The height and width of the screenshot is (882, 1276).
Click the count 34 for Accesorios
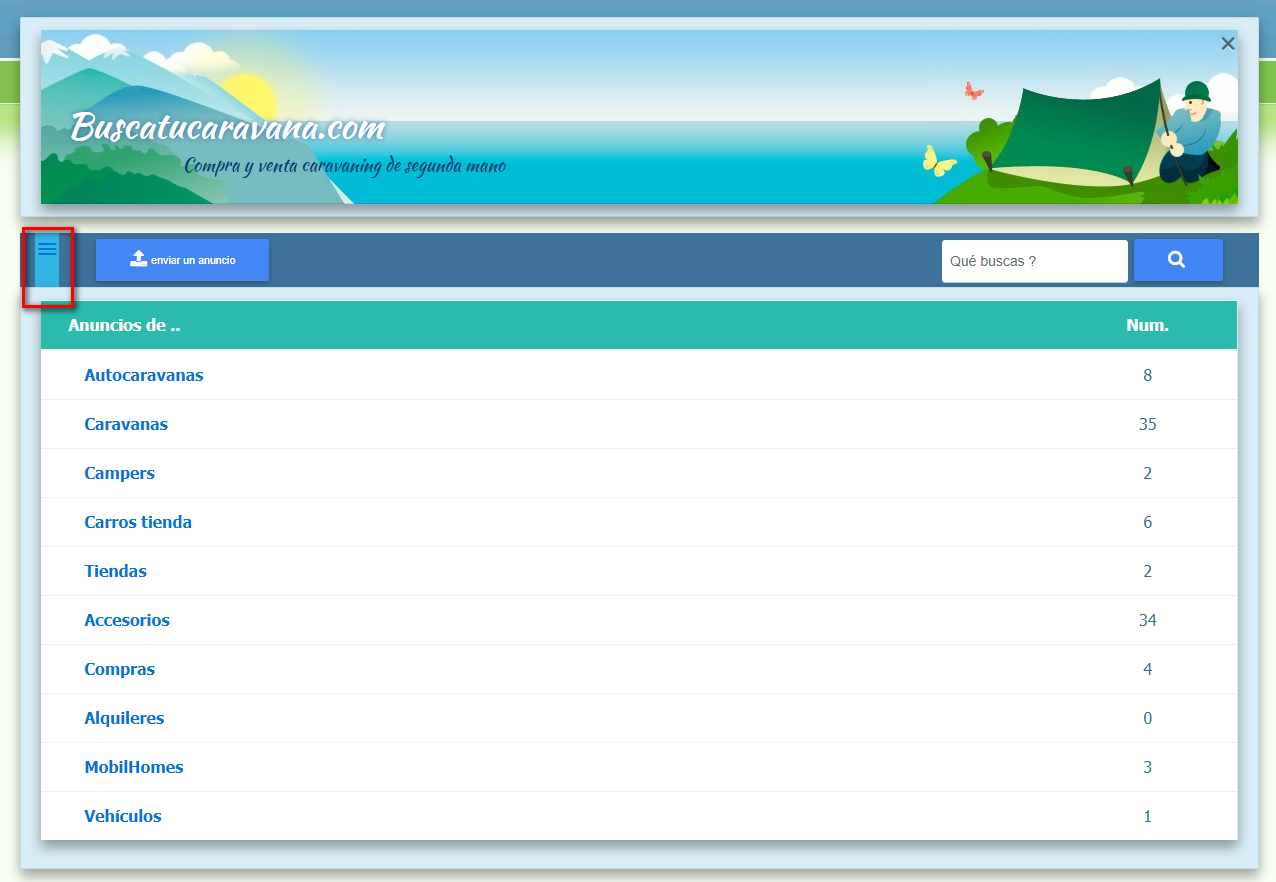[1147, 620]
